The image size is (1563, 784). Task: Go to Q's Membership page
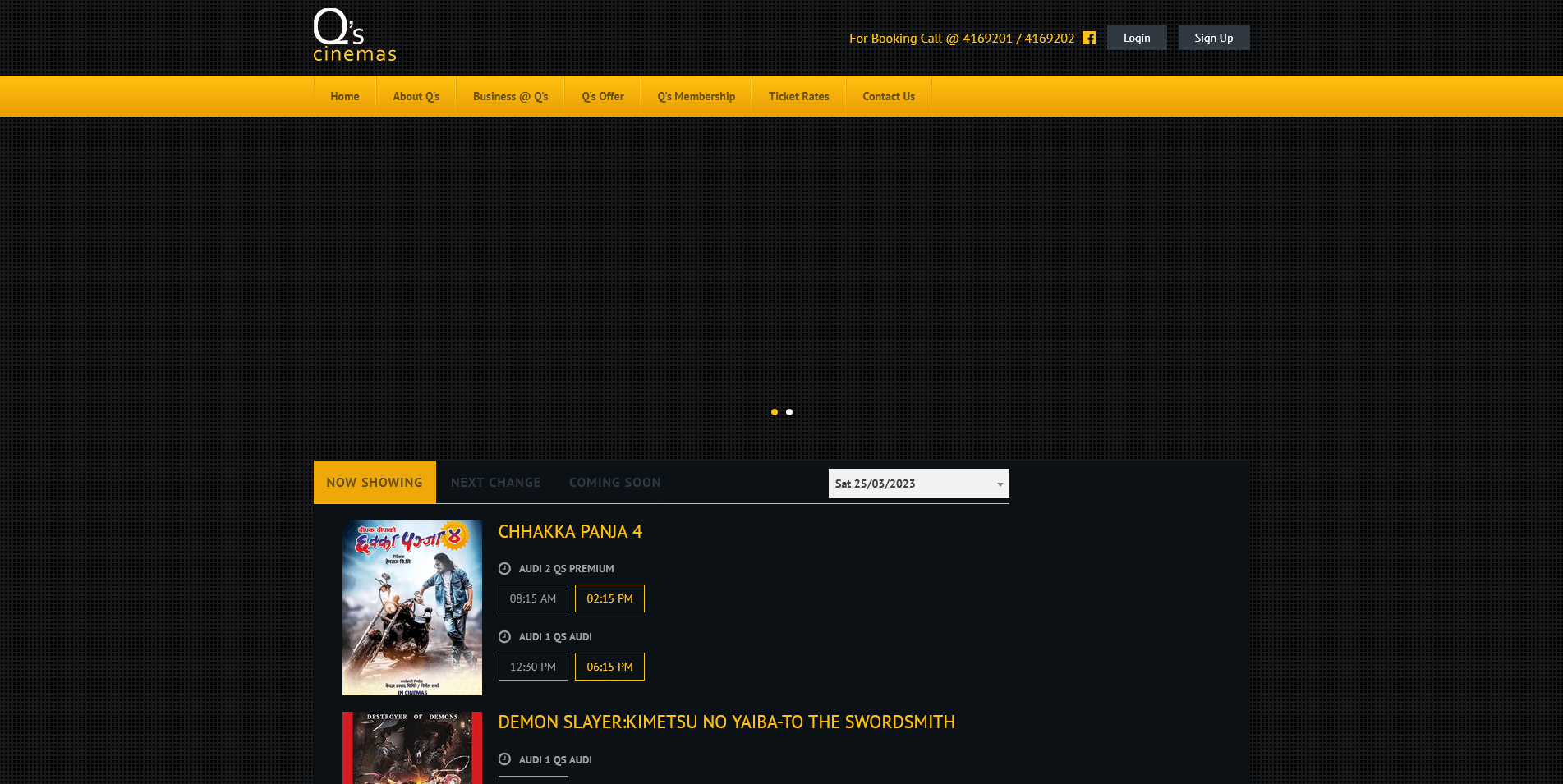[696, 96]
